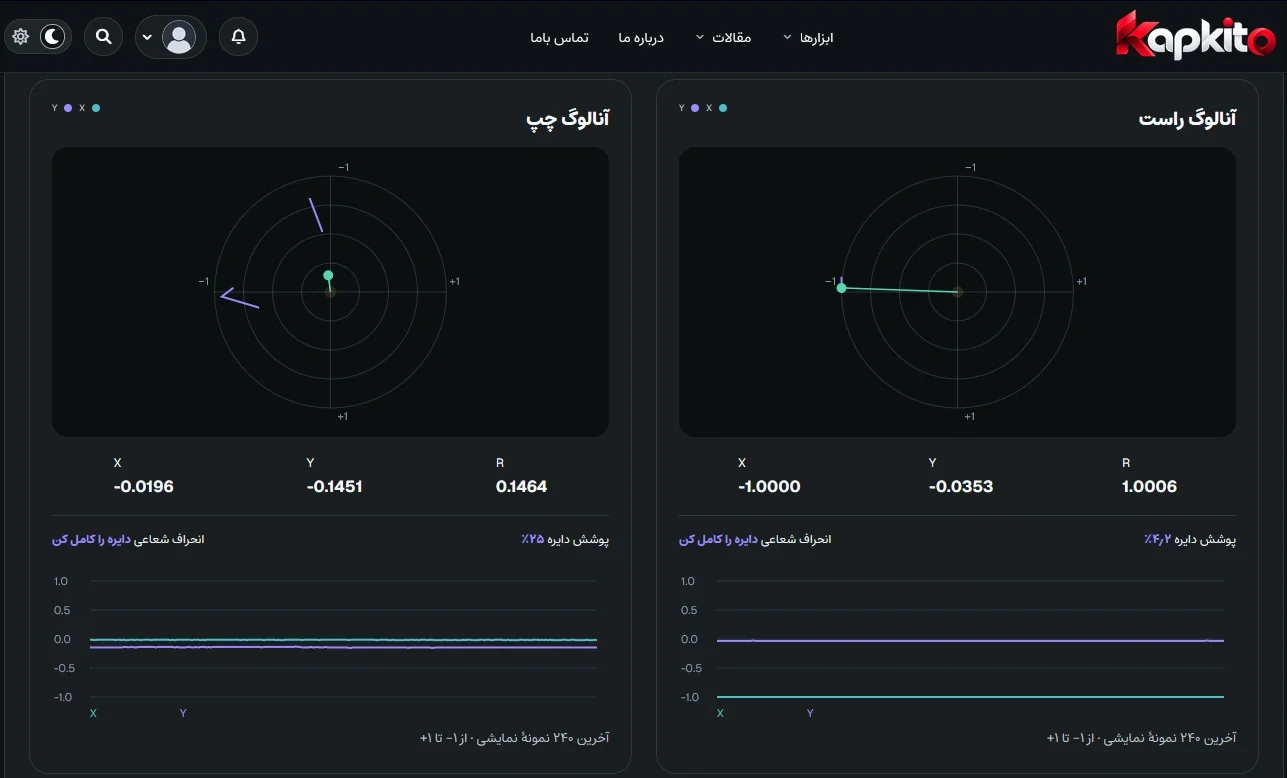This screenshot has width=1287, height=778.
Task: Expand the مقالات menu
Action: (724, 38)
